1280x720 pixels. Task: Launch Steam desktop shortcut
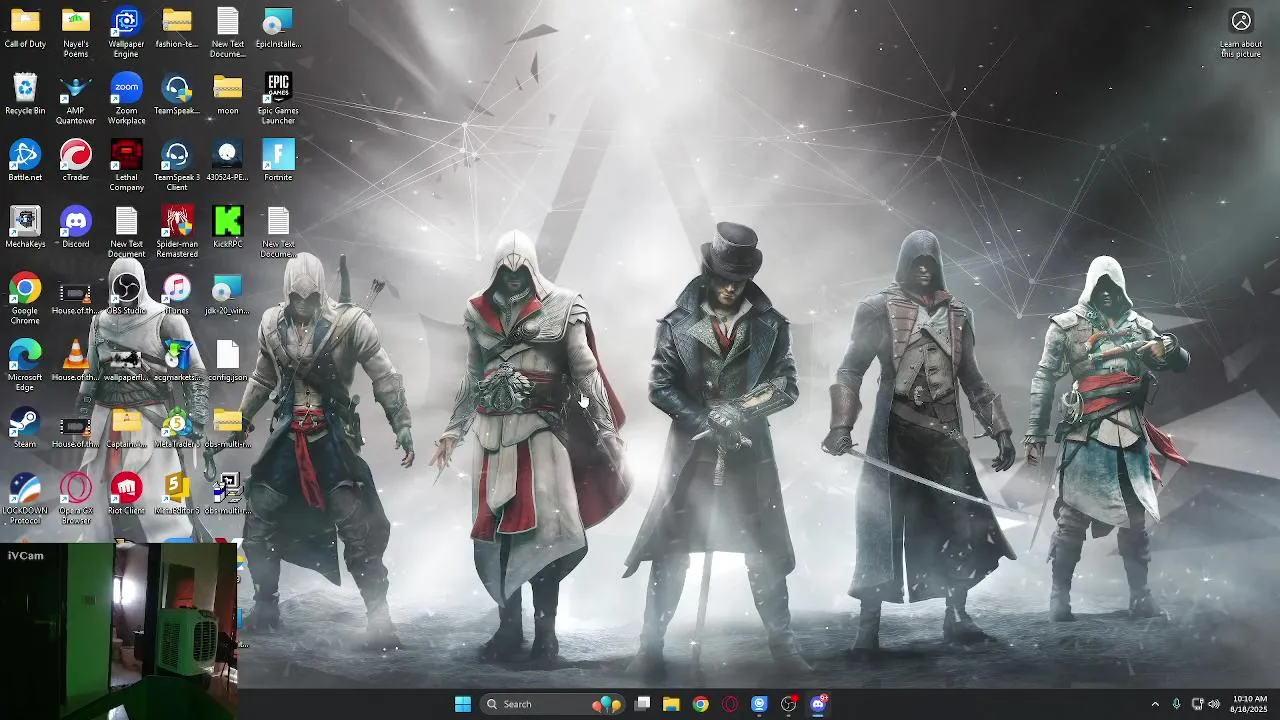(25, 428)
